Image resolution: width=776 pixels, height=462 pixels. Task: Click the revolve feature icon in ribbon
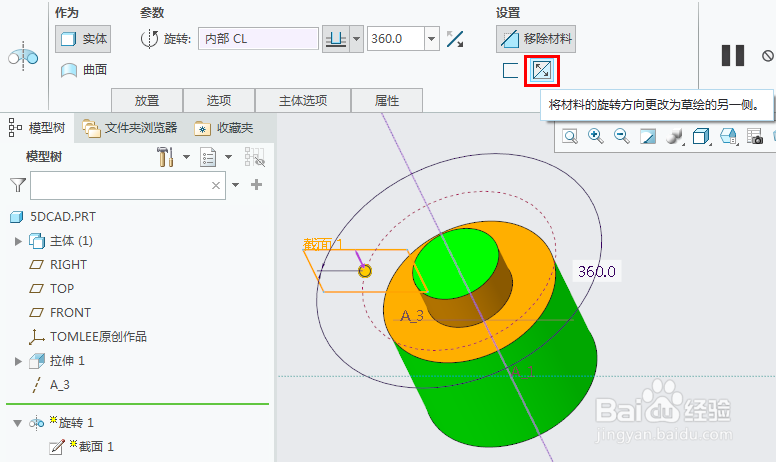click(23, 58)
